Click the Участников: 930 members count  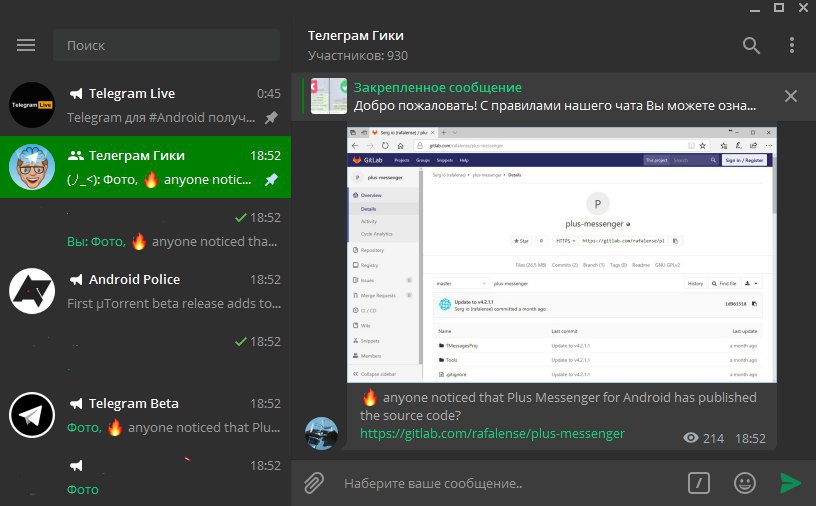point(358,56)
